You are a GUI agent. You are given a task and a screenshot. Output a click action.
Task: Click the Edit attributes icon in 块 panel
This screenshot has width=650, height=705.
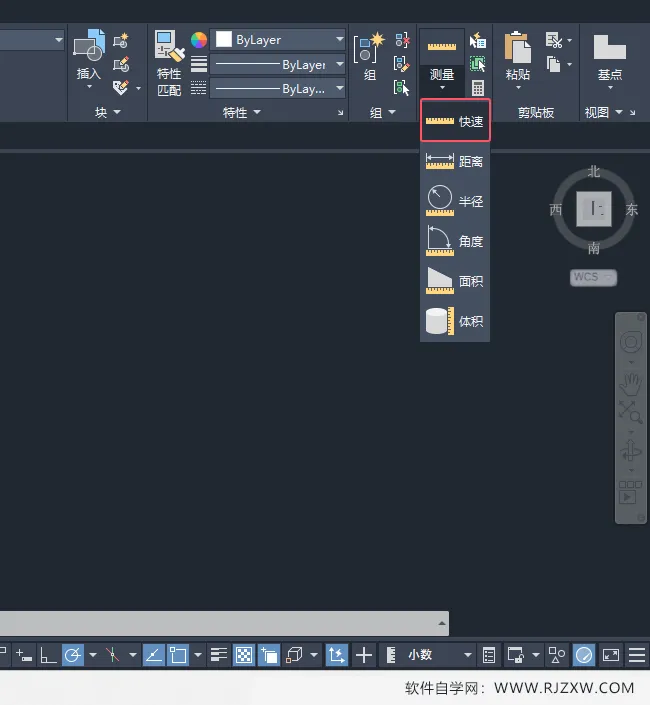click(121, 88)
